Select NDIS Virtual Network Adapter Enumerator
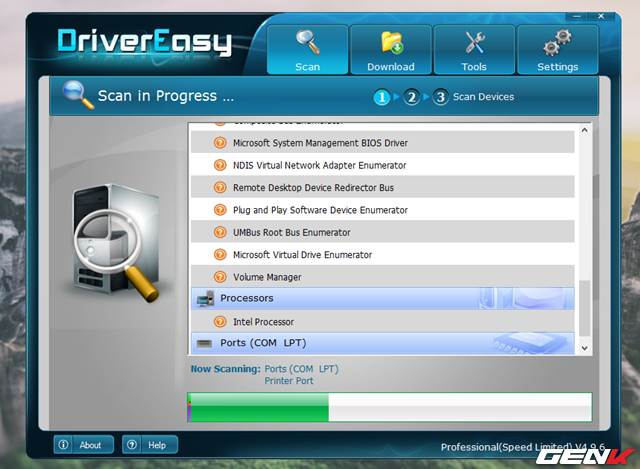 pyautogui.click(x=319, y=165)
